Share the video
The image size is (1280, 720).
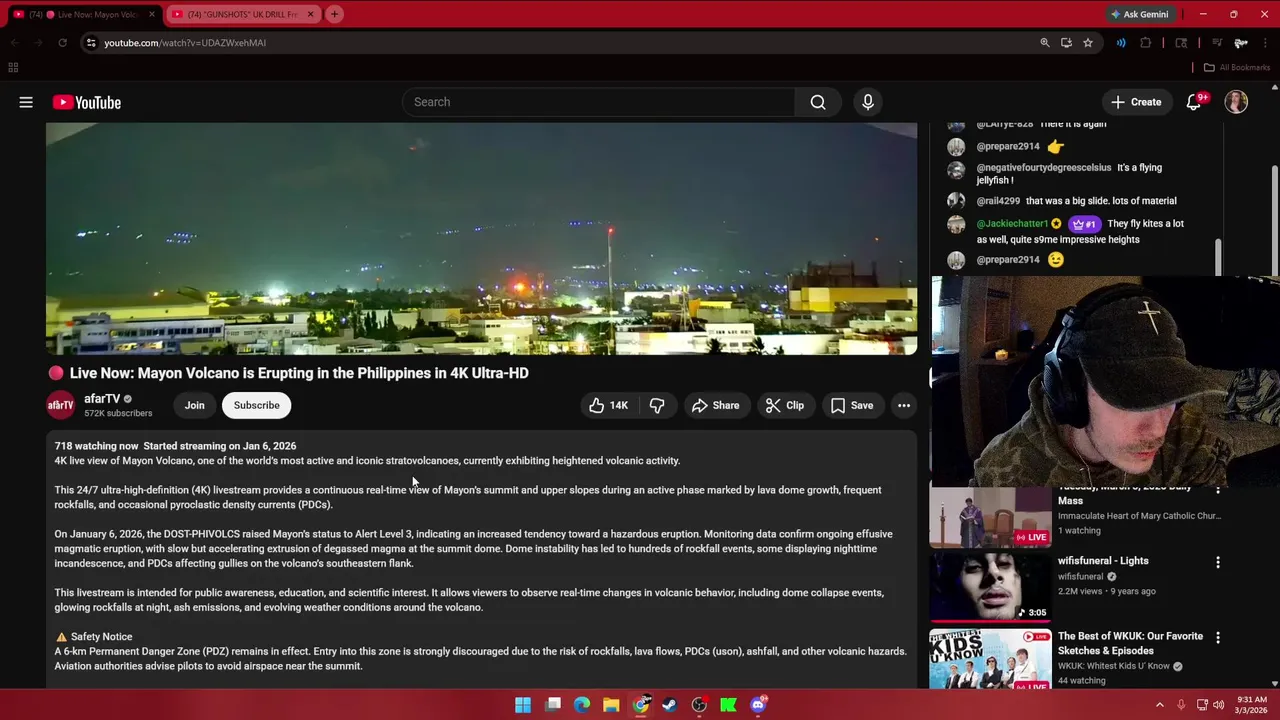(715, 405)
